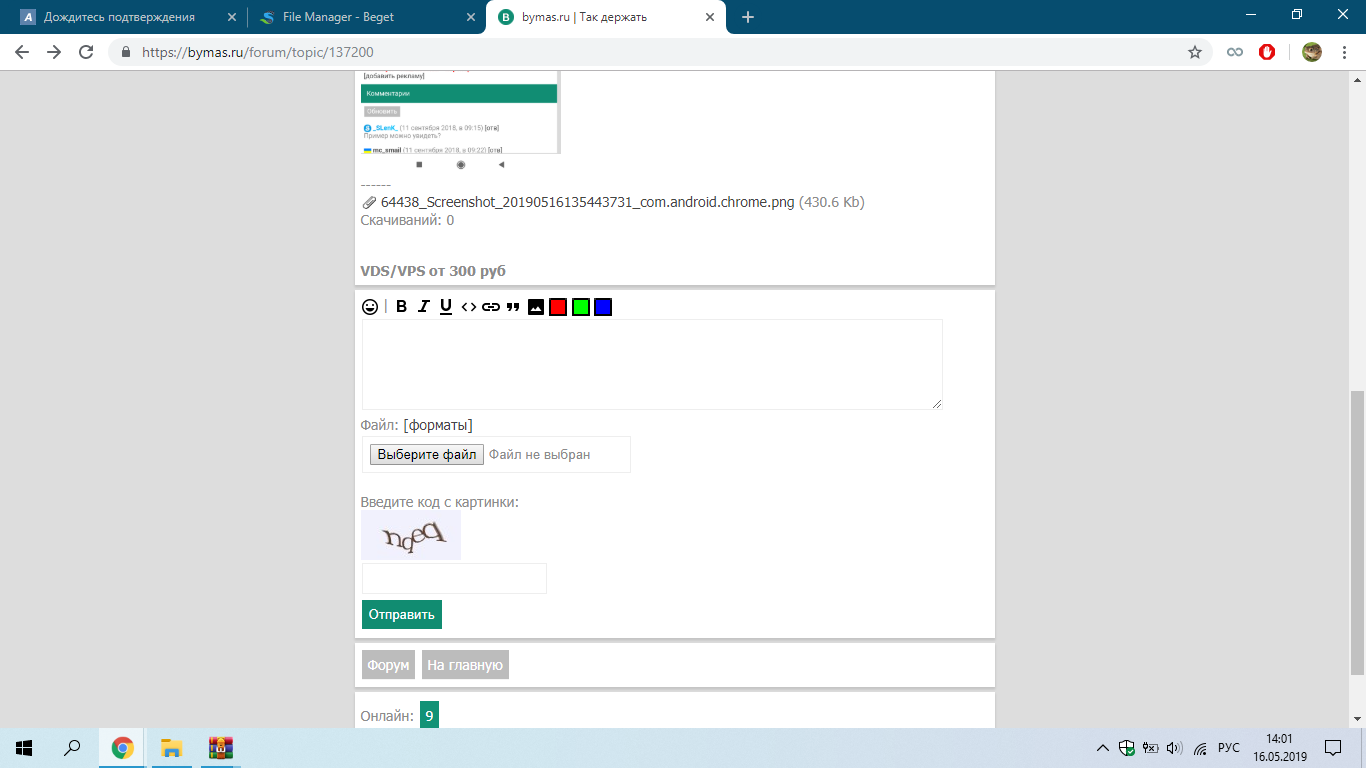The image size is (1366, 768).
Task: Insert a hyperlink with the link icon
Action: pos(490,307)
